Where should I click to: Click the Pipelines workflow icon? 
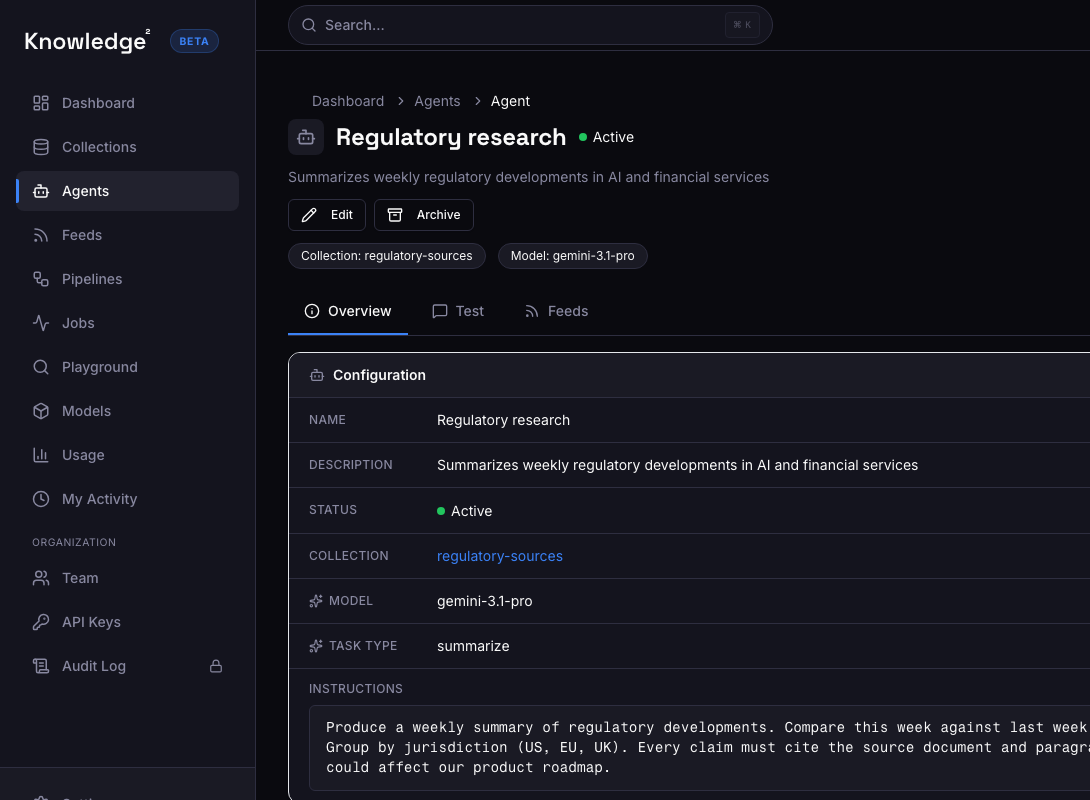[41, 279]
